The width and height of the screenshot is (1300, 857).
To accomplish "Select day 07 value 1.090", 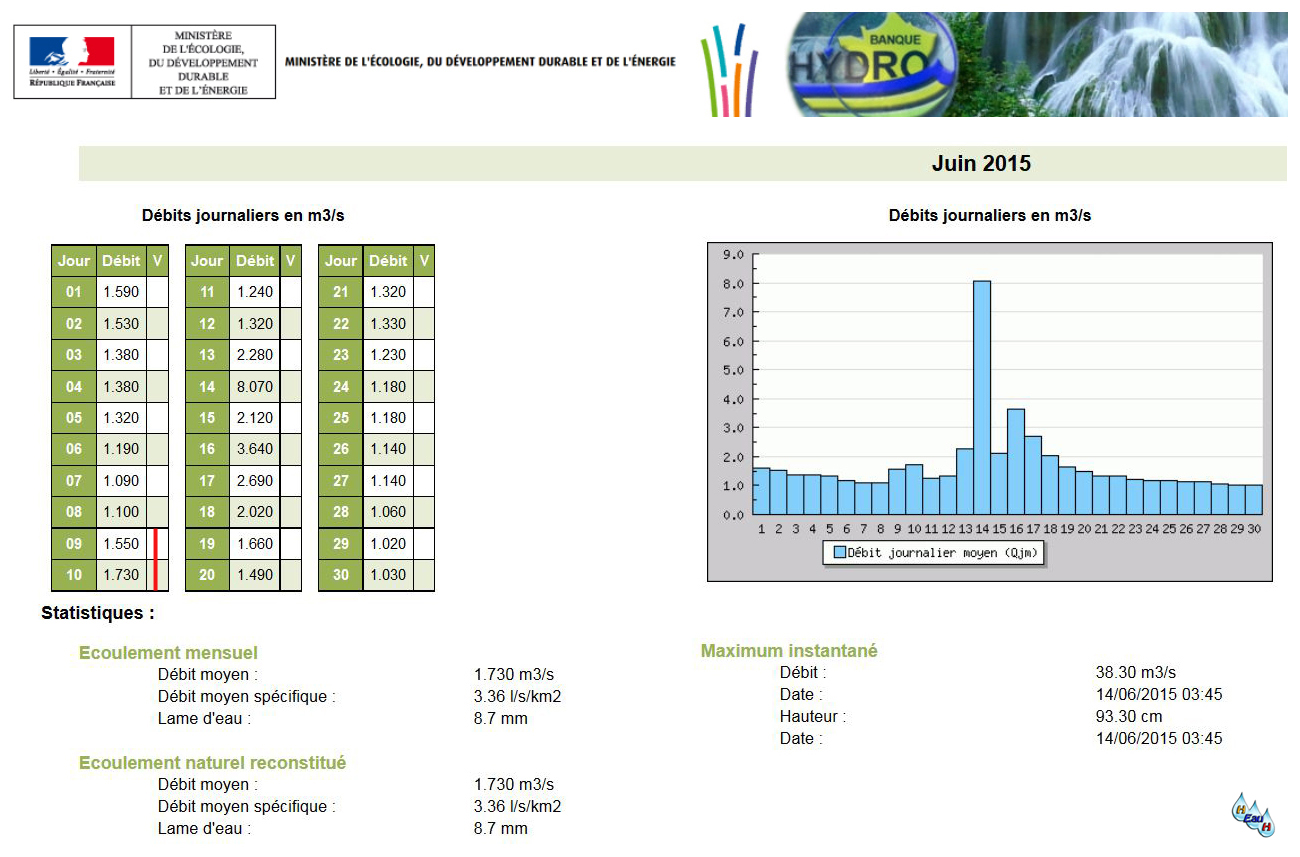I will pos(122,481).
